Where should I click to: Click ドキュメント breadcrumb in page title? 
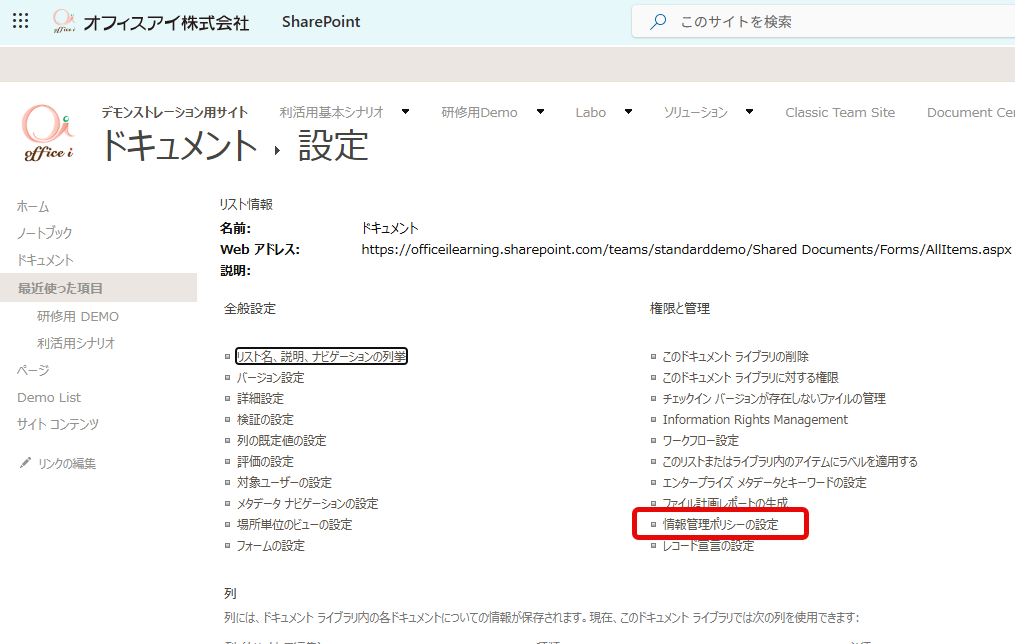pos(179,146)
